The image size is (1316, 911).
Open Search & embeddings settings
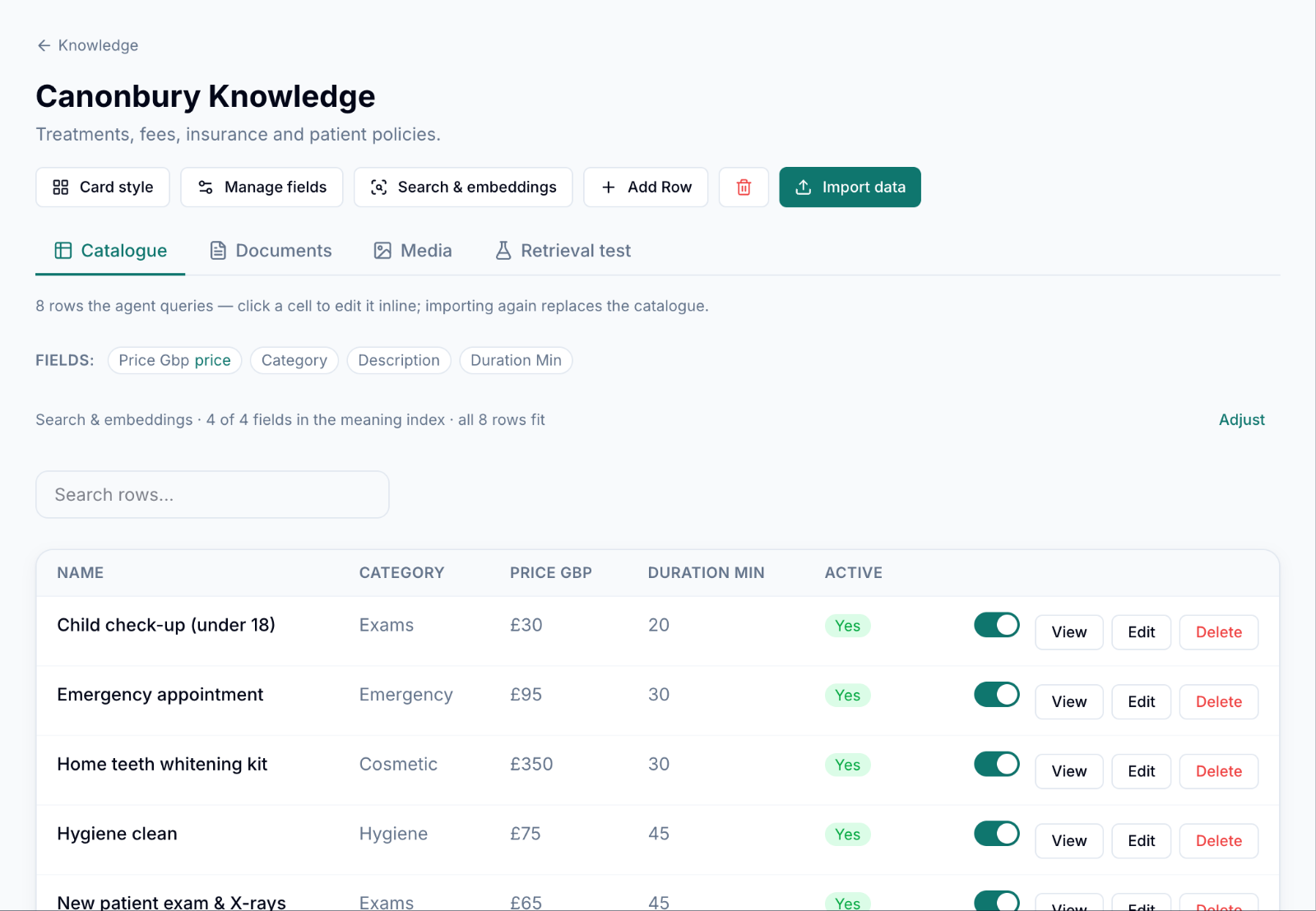pos(463,187)
